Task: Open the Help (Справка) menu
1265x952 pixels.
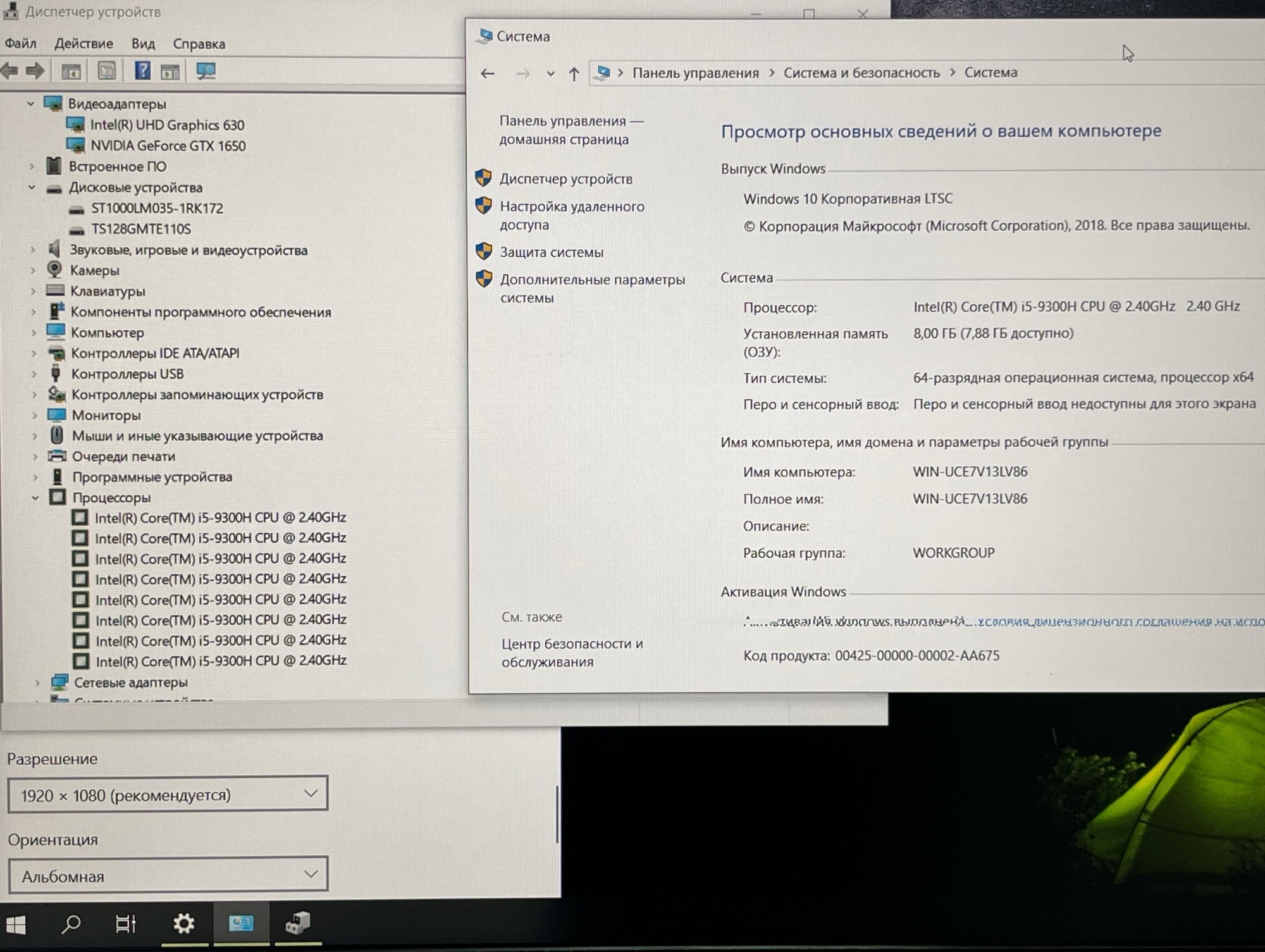Action: click(199, 44)
